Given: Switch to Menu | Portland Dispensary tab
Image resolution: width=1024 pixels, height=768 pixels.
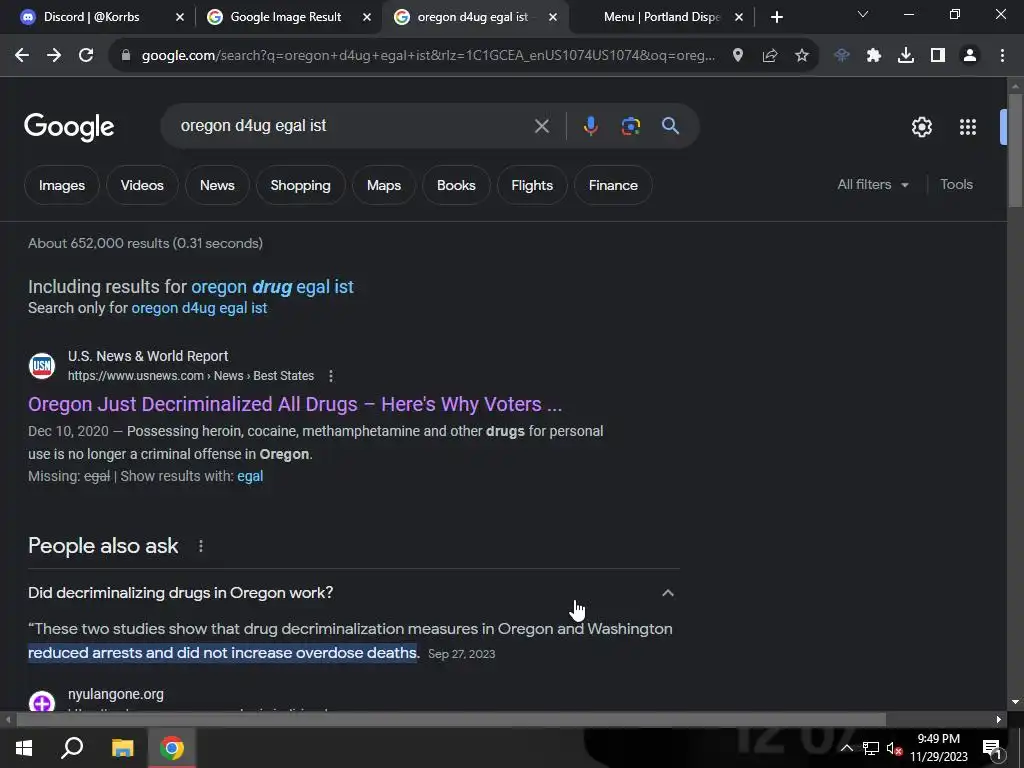Looking at the screenshot, I should pos(661,17).
